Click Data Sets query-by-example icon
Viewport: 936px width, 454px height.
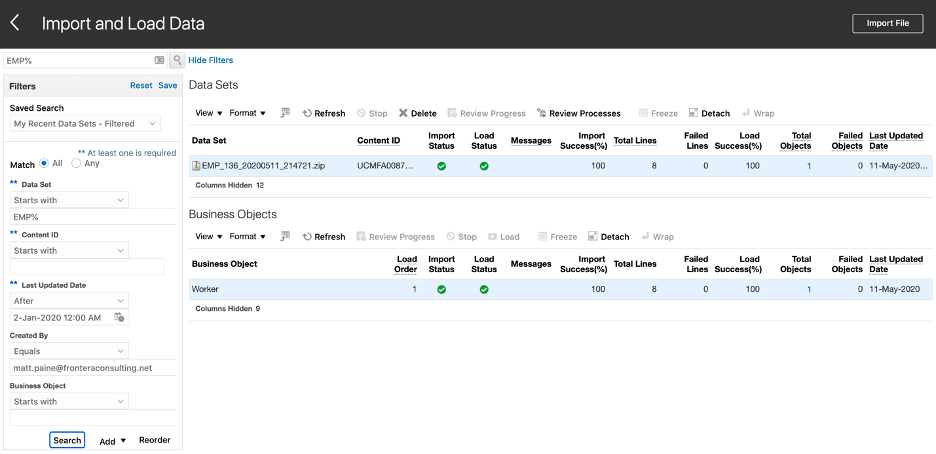pyautogui.click(x=285, y=113)
